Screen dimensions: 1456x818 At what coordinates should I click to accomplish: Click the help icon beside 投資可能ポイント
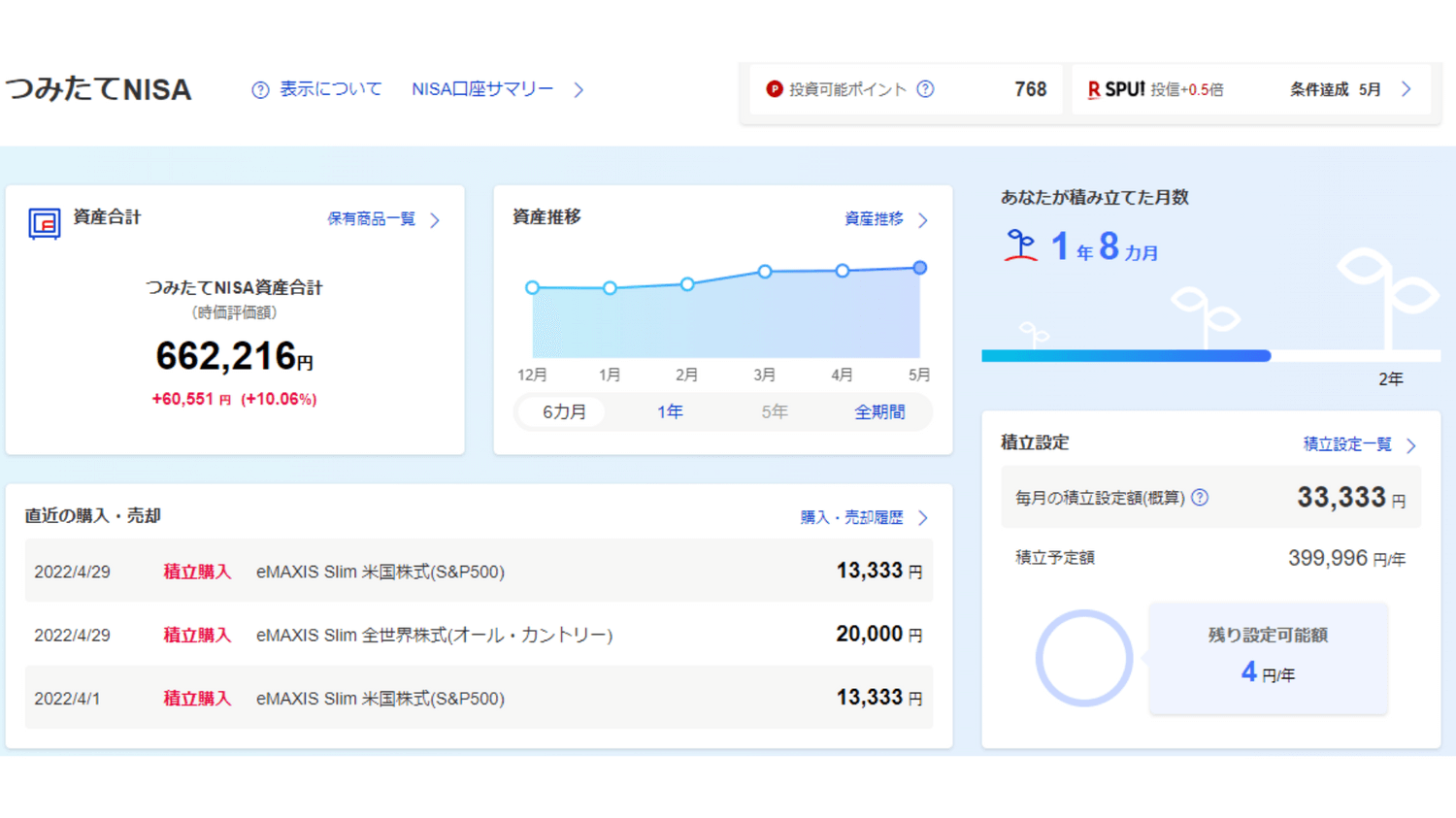coord(926,89)
